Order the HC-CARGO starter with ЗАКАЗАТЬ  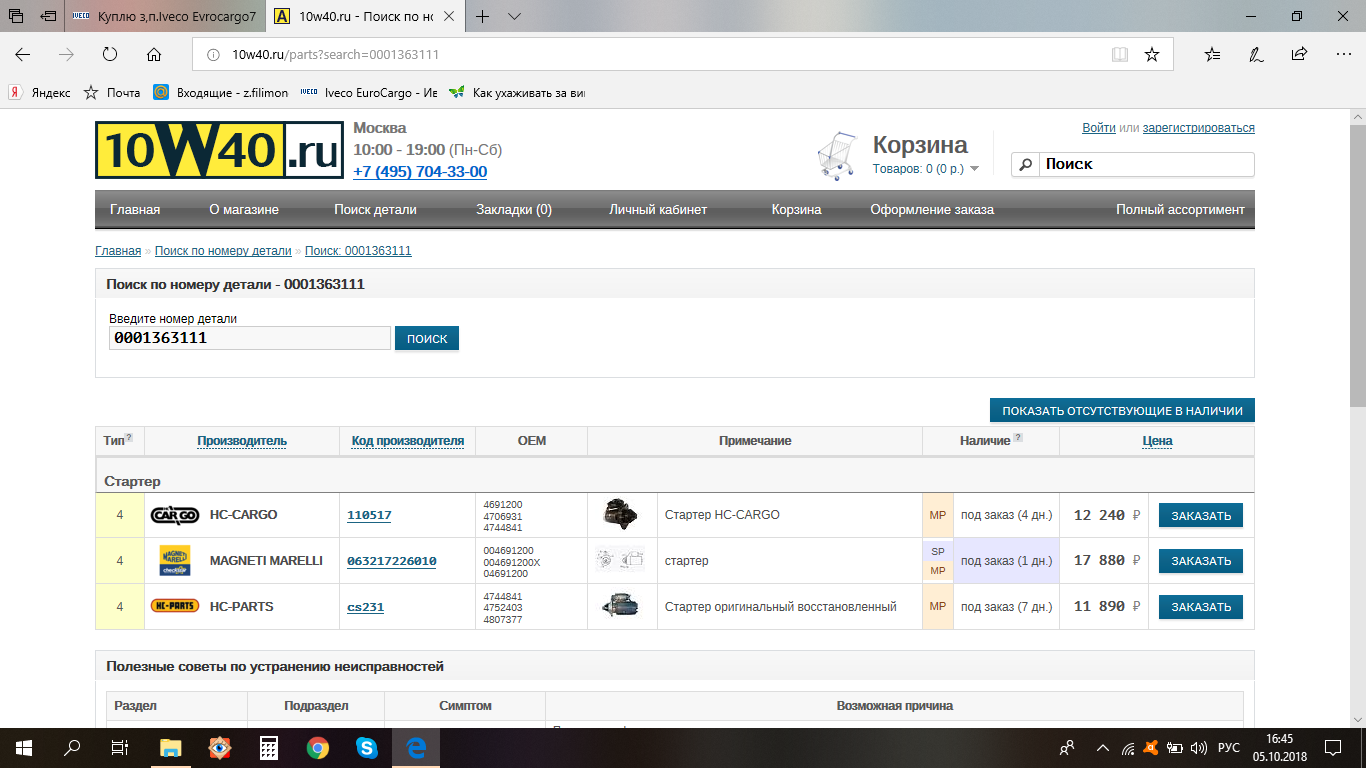click(1201, 515)
